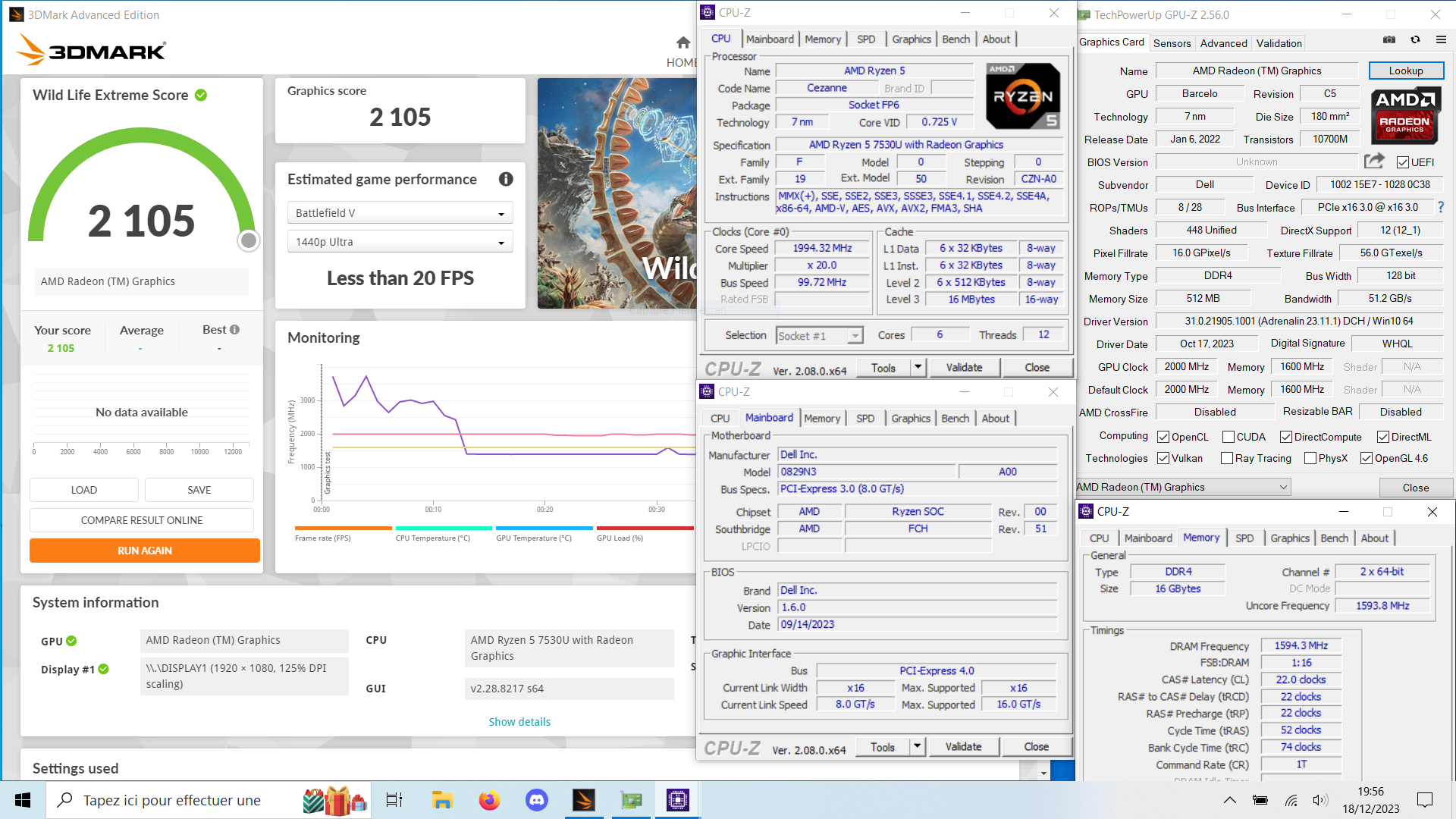The height and width of the screenshot is (819, 1456).
Task: Click the SAVE button in 3DMark
Action: [x=199, y=490]
